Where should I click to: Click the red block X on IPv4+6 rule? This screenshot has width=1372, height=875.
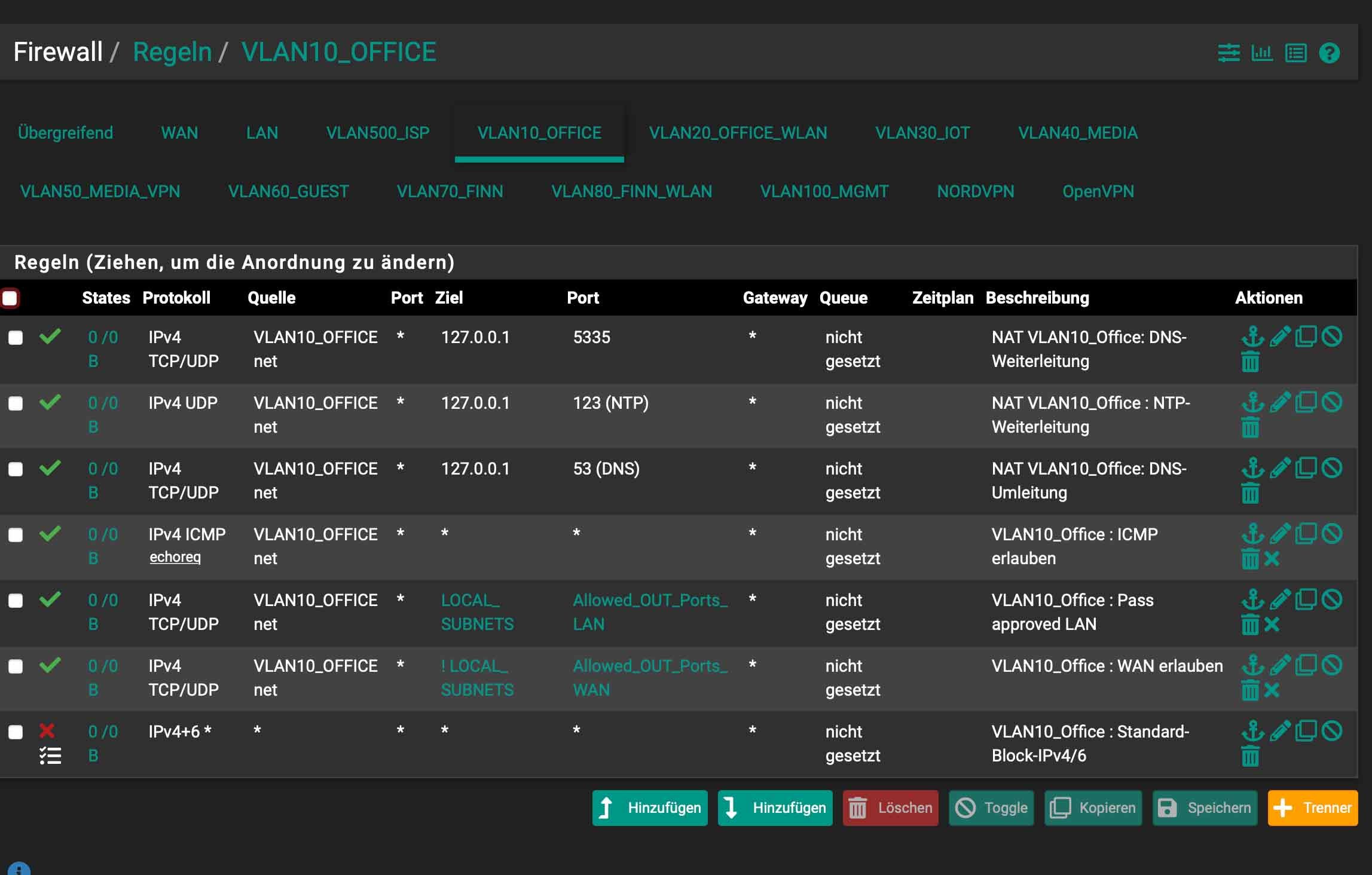pos(47,730)
